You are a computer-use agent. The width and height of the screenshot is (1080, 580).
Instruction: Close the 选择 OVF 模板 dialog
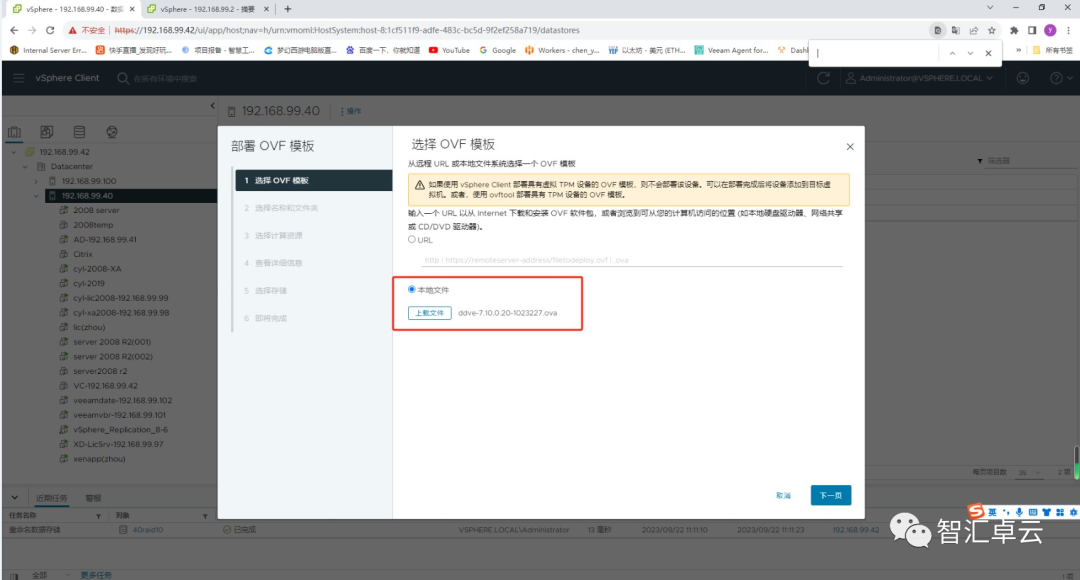[x=850, y=147]
